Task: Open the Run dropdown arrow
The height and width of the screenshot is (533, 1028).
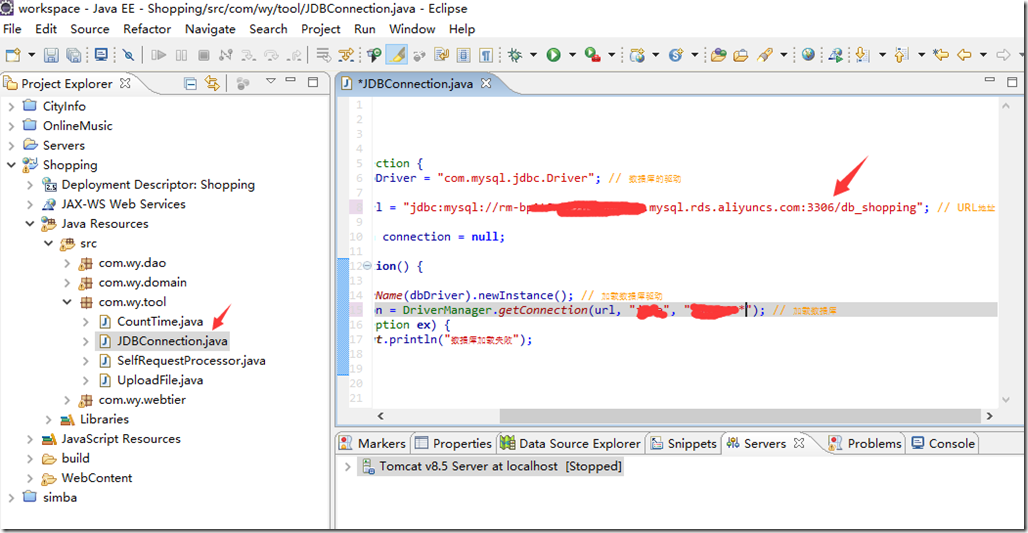Action: pos(572,55)
